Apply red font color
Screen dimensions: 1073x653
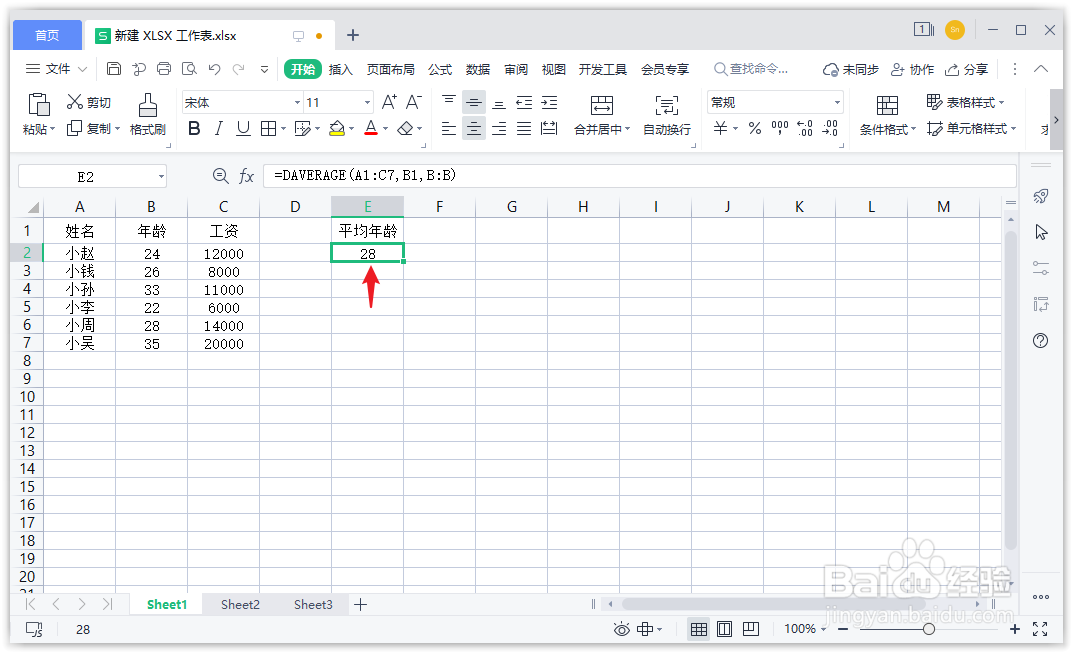[x=371, y=128]
